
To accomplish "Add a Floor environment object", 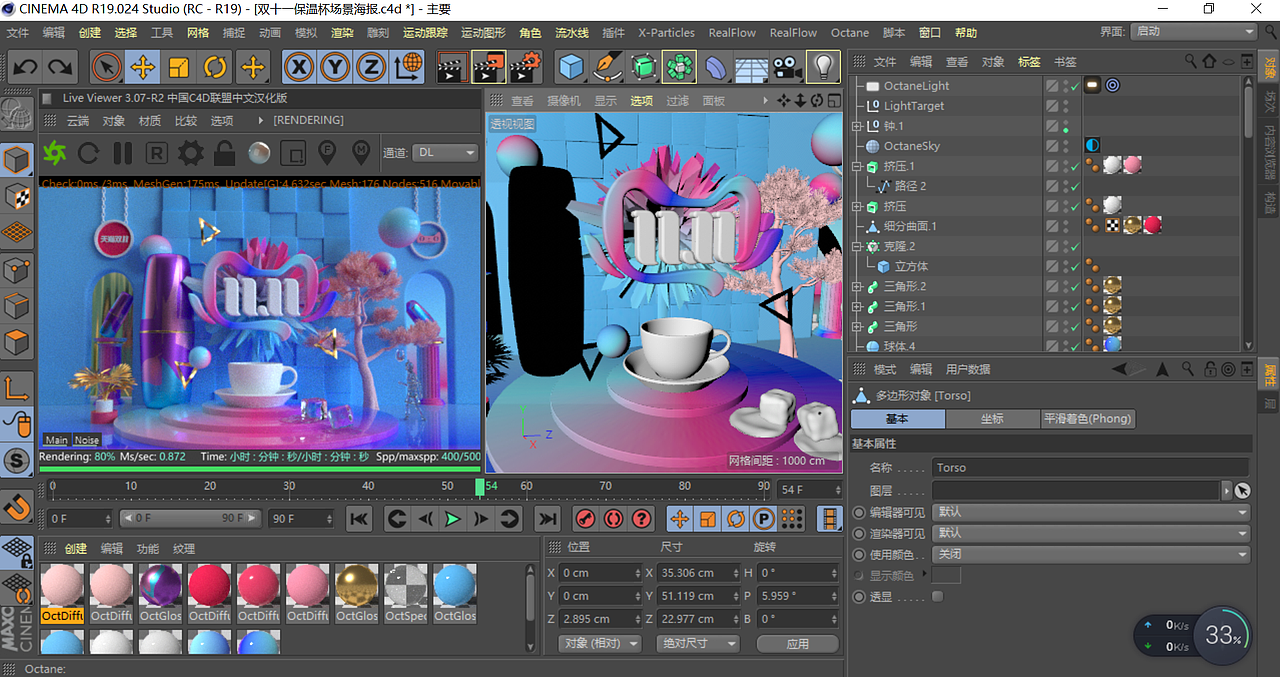I will click(752, 68).
